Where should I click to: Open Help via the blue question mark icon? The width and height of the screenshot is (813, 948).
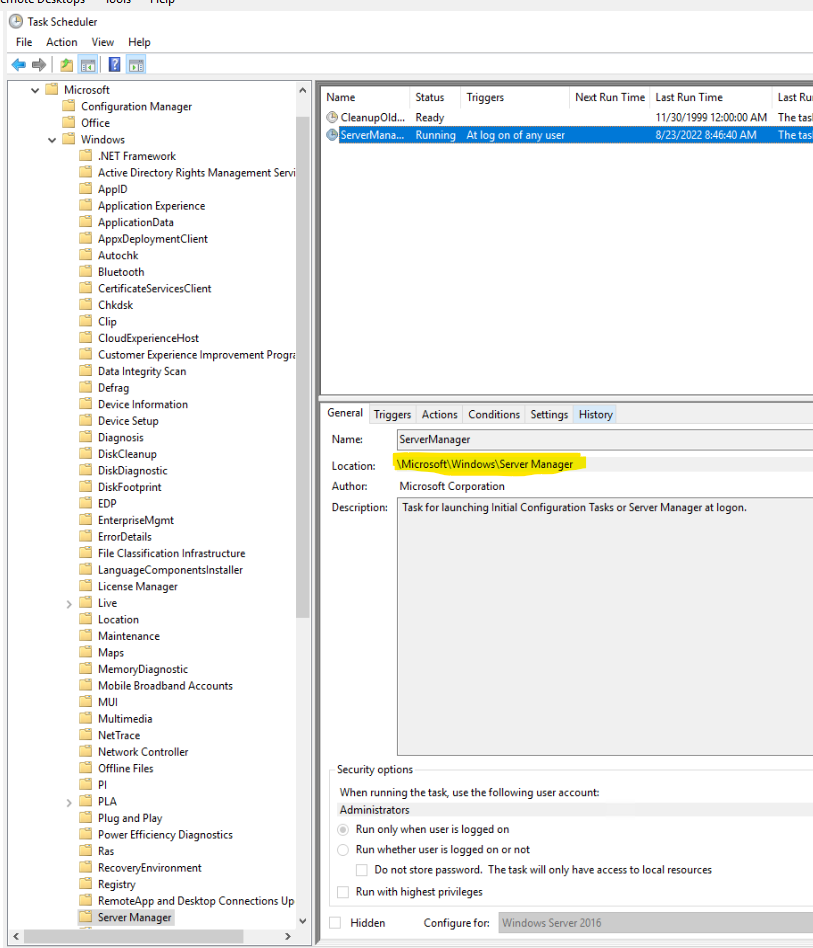point(114,65)
